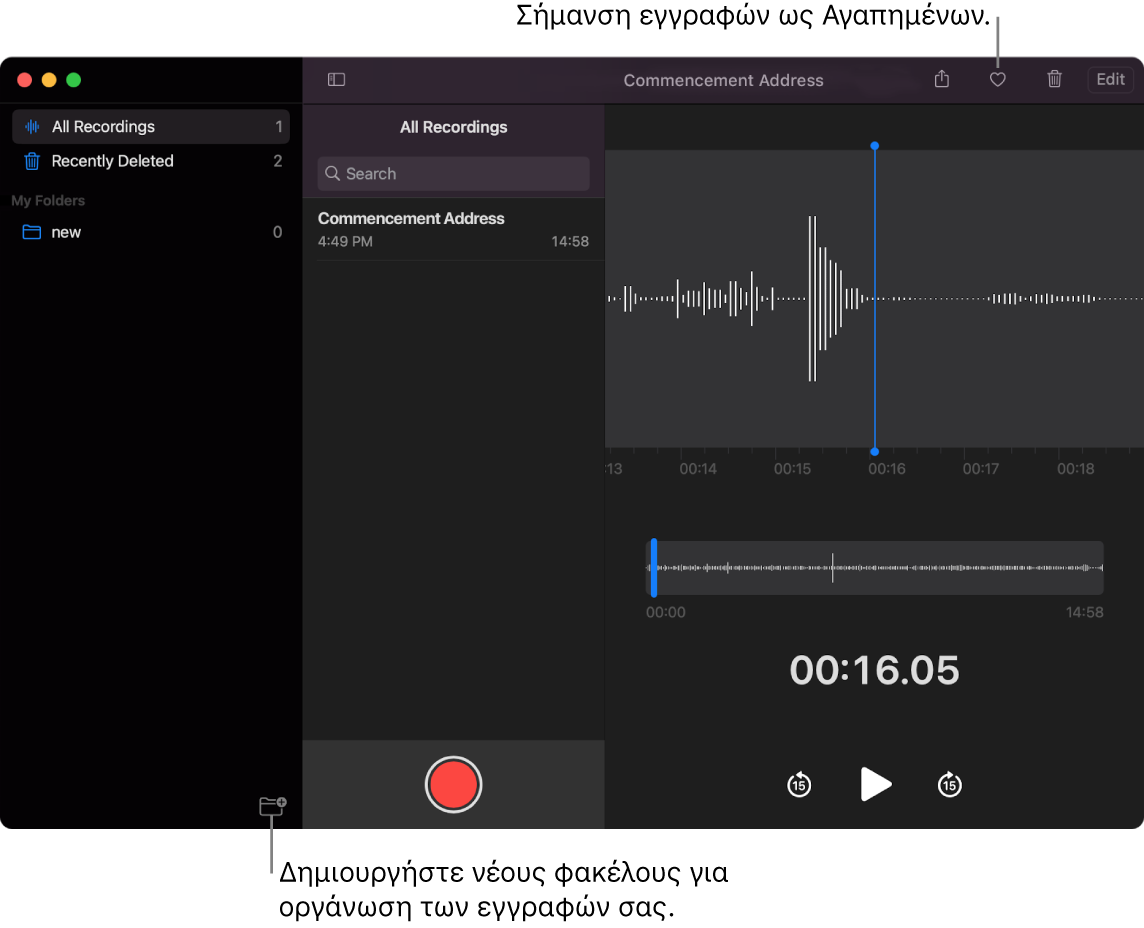This screenshot has height=928, width=1144.
Task: Click the My Folders section header
Action: (x=48, y=201)
